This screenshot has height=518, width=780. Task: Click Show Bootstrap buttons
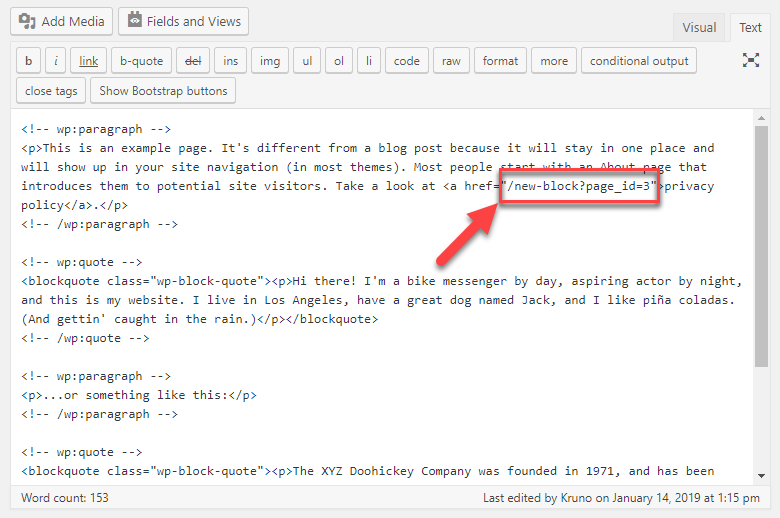(x=163, y=91)
